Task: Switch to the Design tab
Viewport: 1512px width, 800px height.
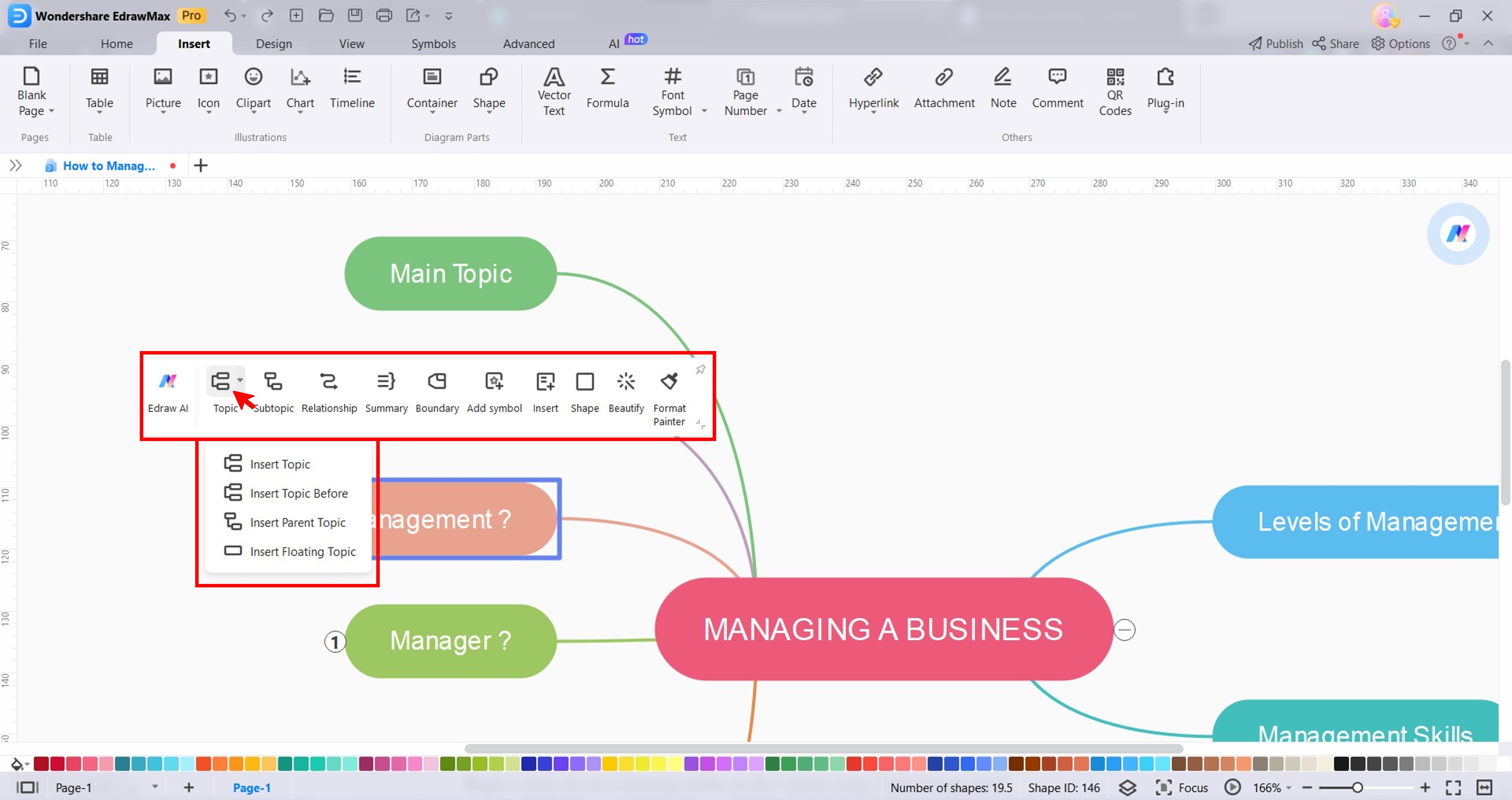Action: coord(274,43)
